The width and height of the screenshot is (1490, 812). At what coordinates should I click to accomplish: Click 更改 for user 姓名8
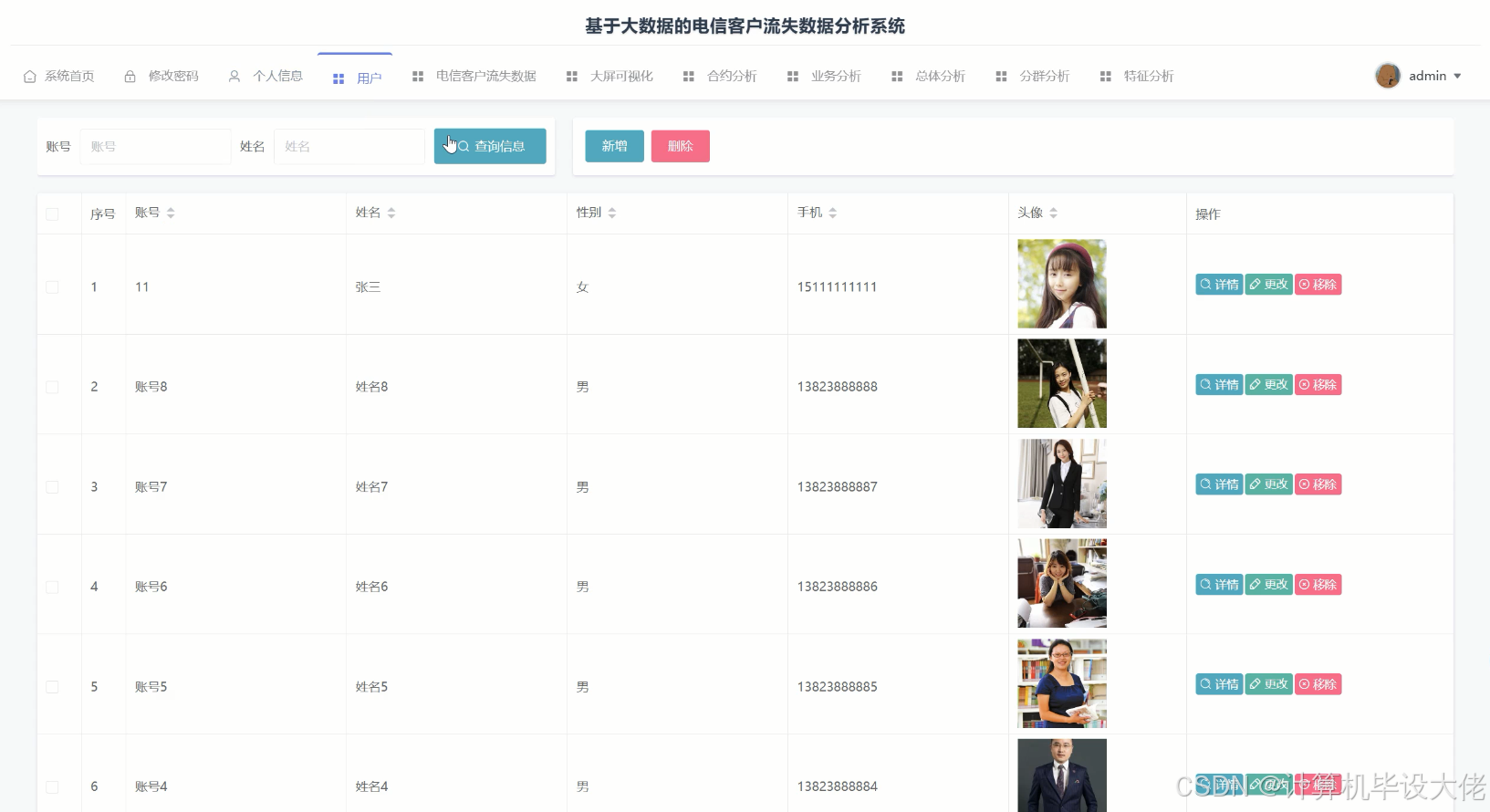pos(1269,385)
